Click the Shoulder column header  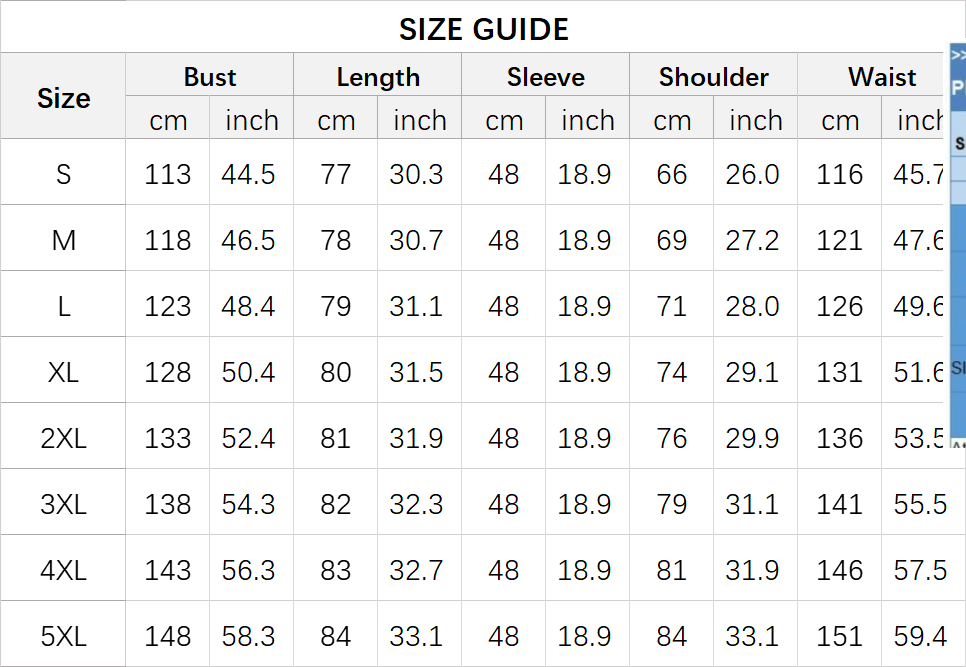714,77
